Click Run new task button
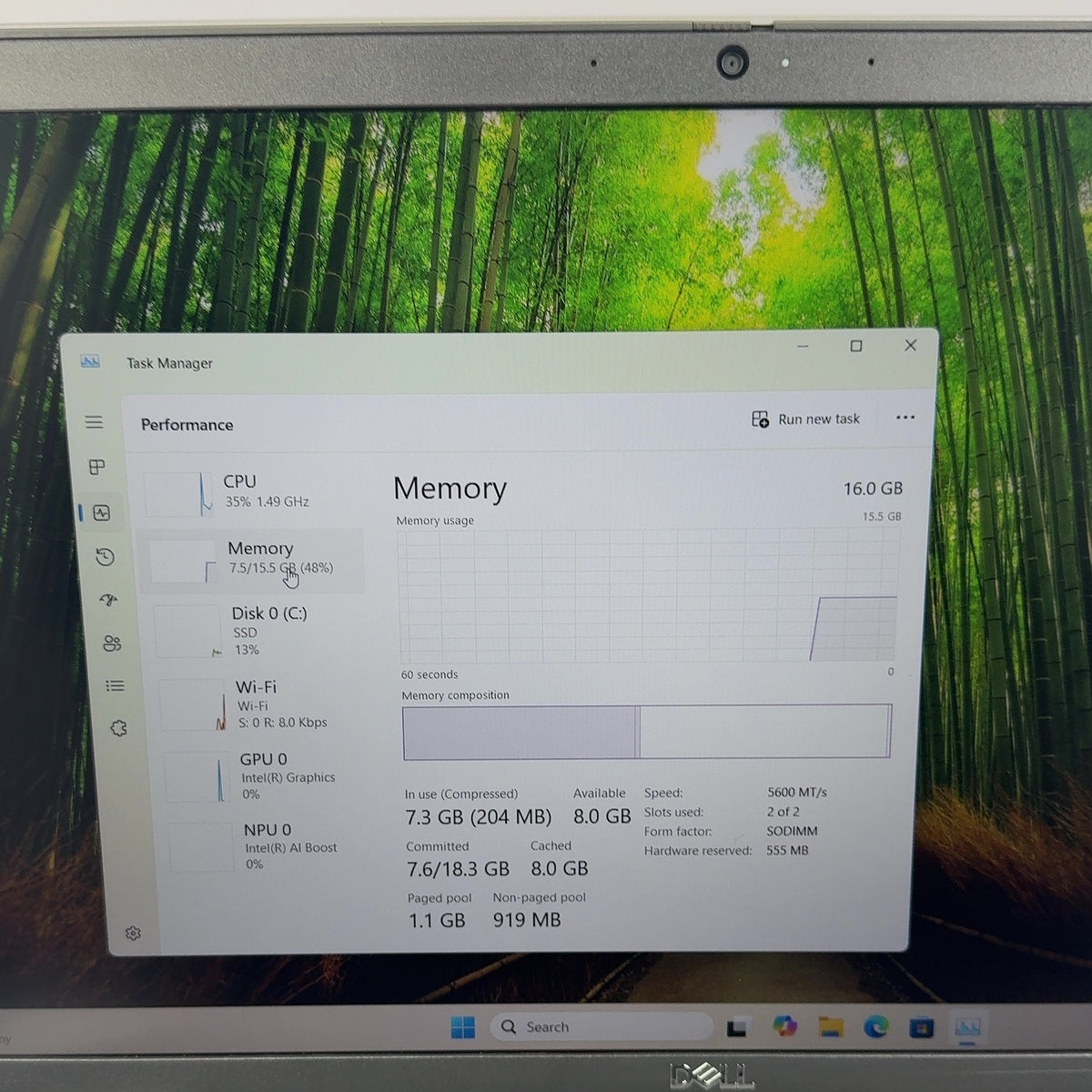 tap(805, 420)
